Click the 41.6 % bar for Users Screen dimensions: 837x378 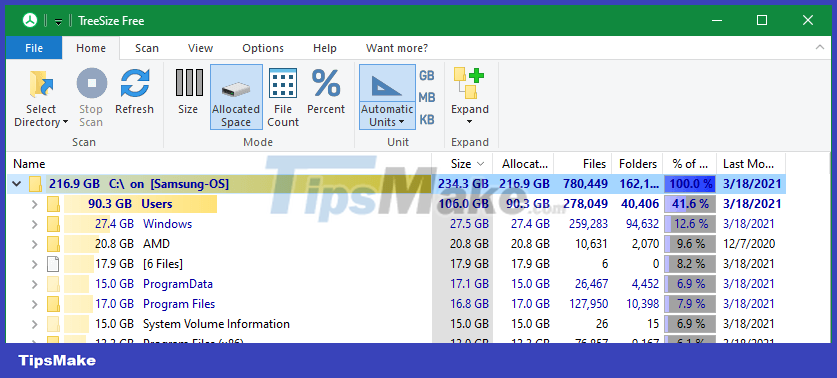point(690,204)
